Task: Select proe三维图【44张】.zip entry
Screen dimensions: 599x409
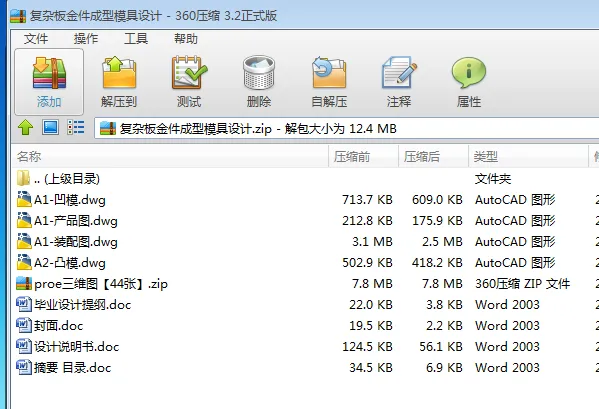Action: click(101, 284)
